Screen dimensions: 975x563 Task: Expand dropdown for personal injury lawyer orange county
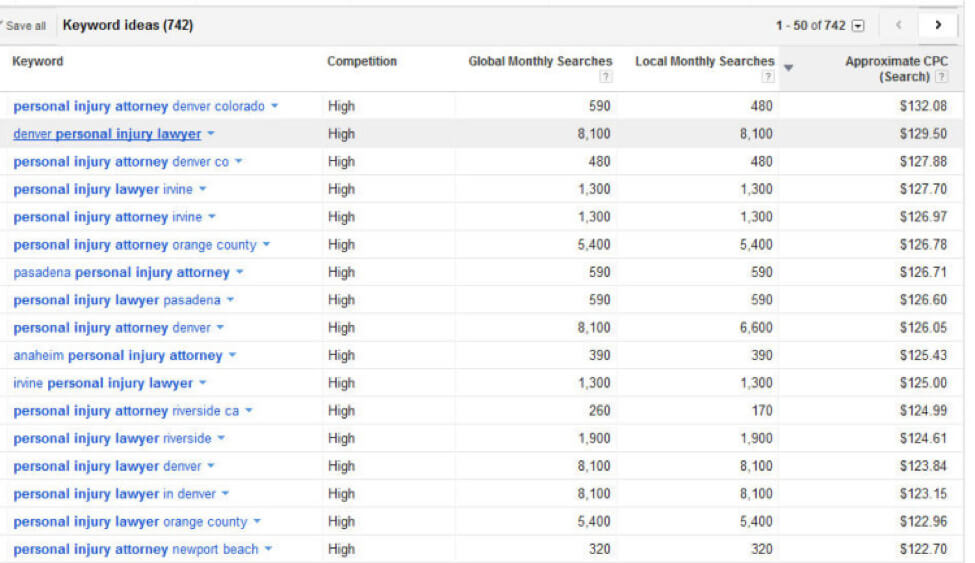pos(257,521)
